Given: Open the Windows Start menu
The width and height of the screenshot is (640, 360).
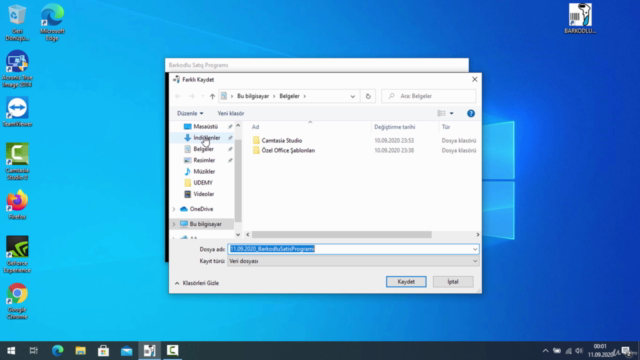Looking at the screenshot, I should (x=11, y=351).
